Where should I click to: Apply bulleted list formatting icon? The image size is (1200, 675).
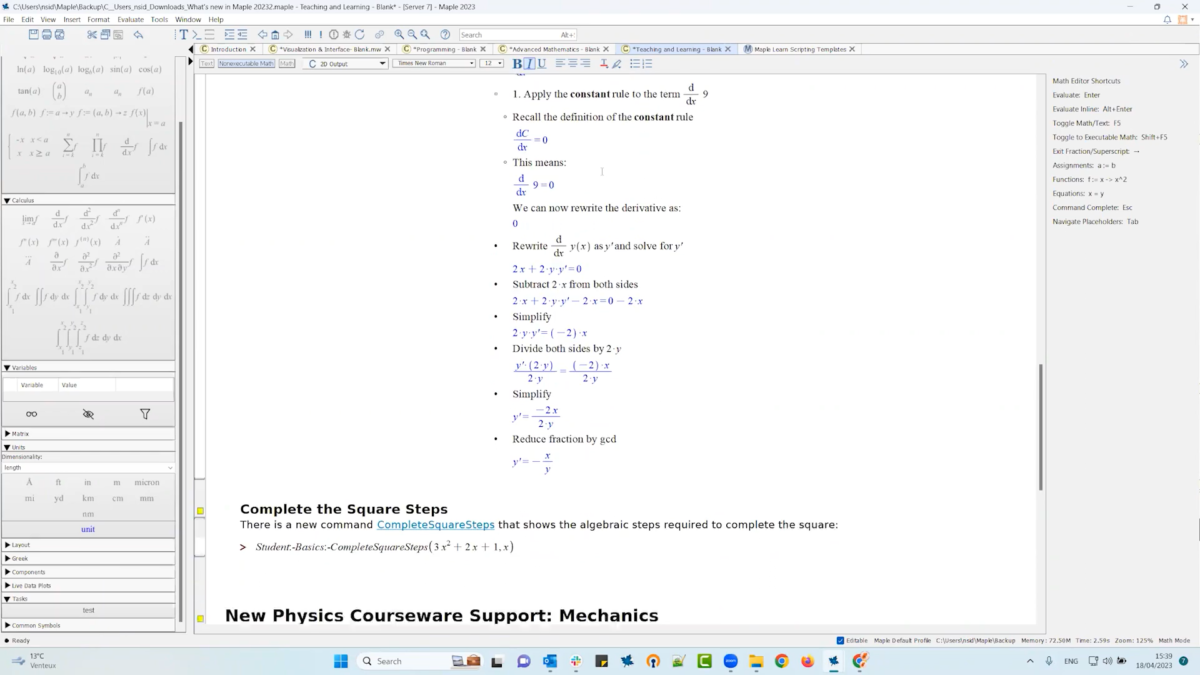click(x=634, y=63)
